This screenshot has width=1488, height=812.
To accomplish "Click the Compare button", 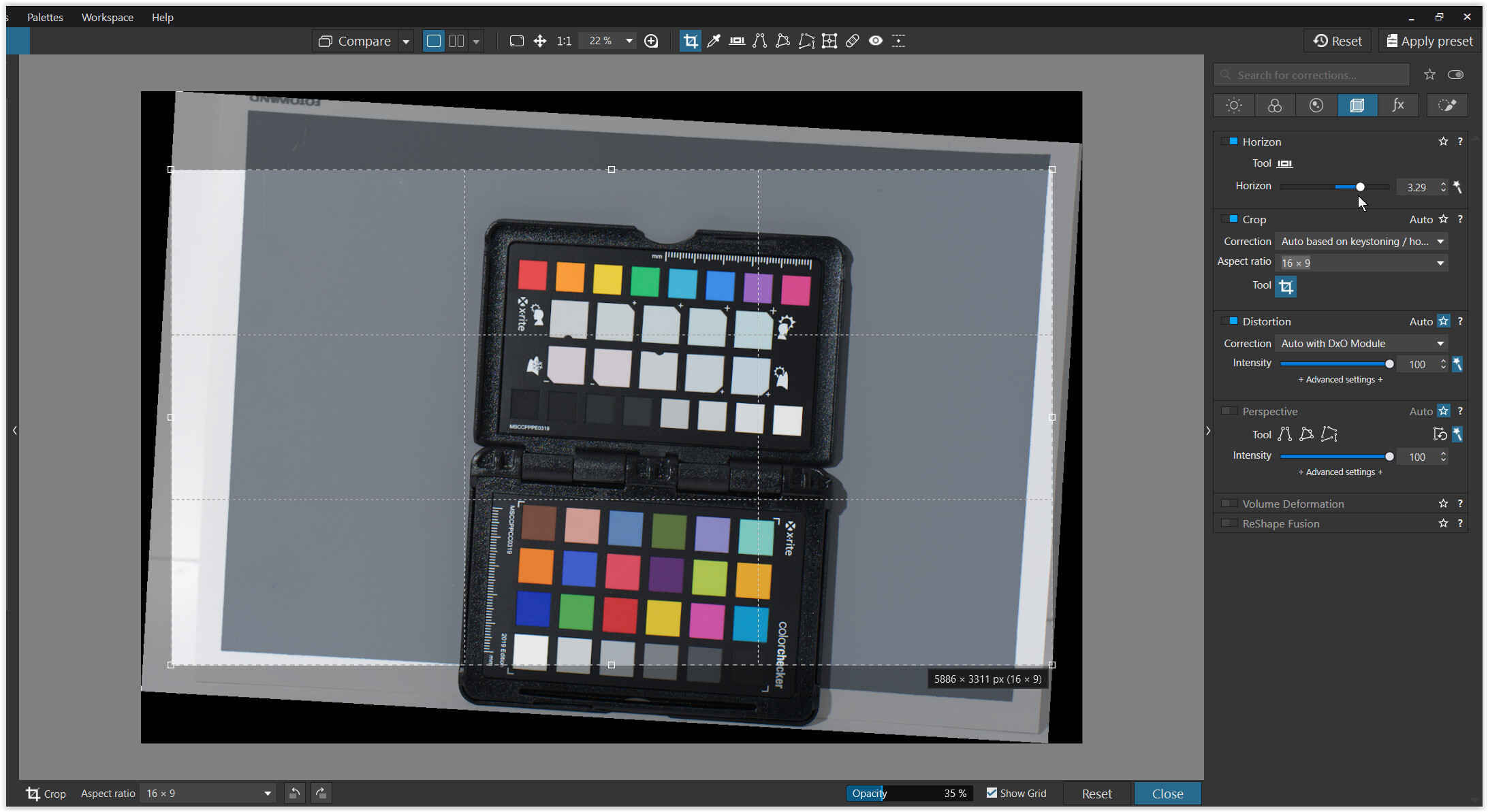I will pyautogui.click(x=355, y=42).
